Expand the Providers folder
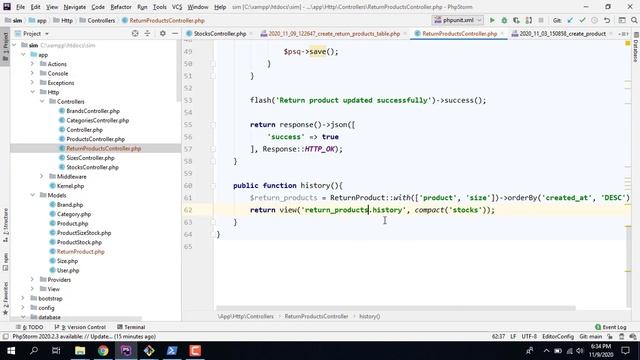Viewport: 640px width, 360px height. (x=32, y=280)
